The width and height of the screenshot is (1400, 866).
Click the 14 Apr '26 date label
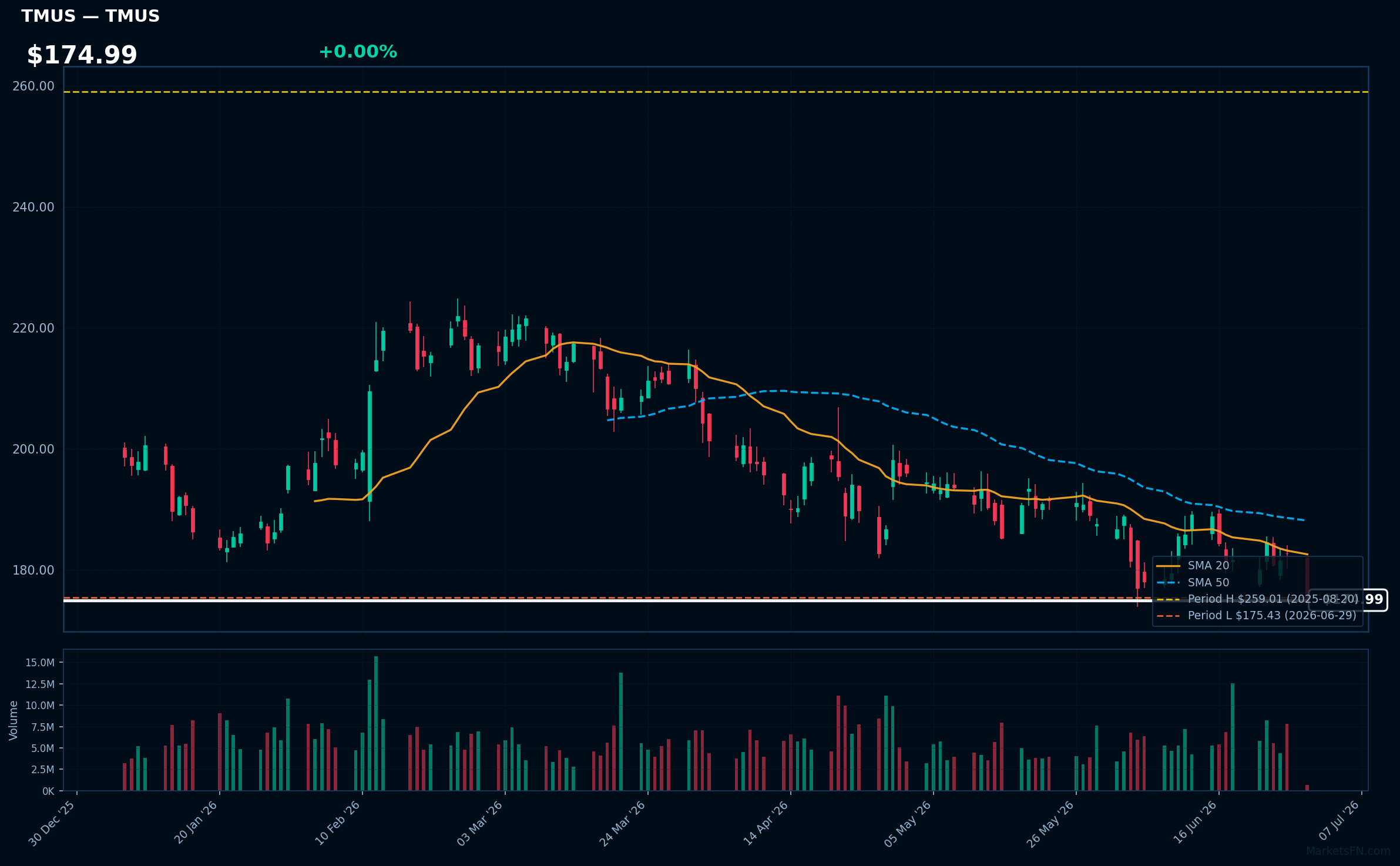click(767, 823)
